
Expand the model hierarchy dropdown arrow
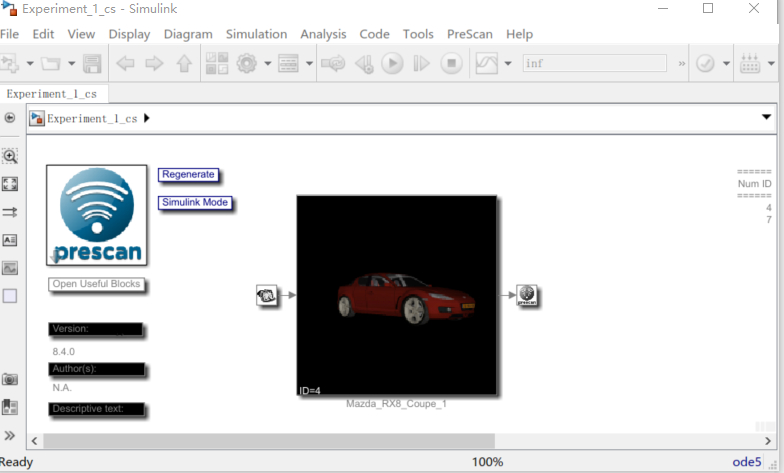point(766,117)
